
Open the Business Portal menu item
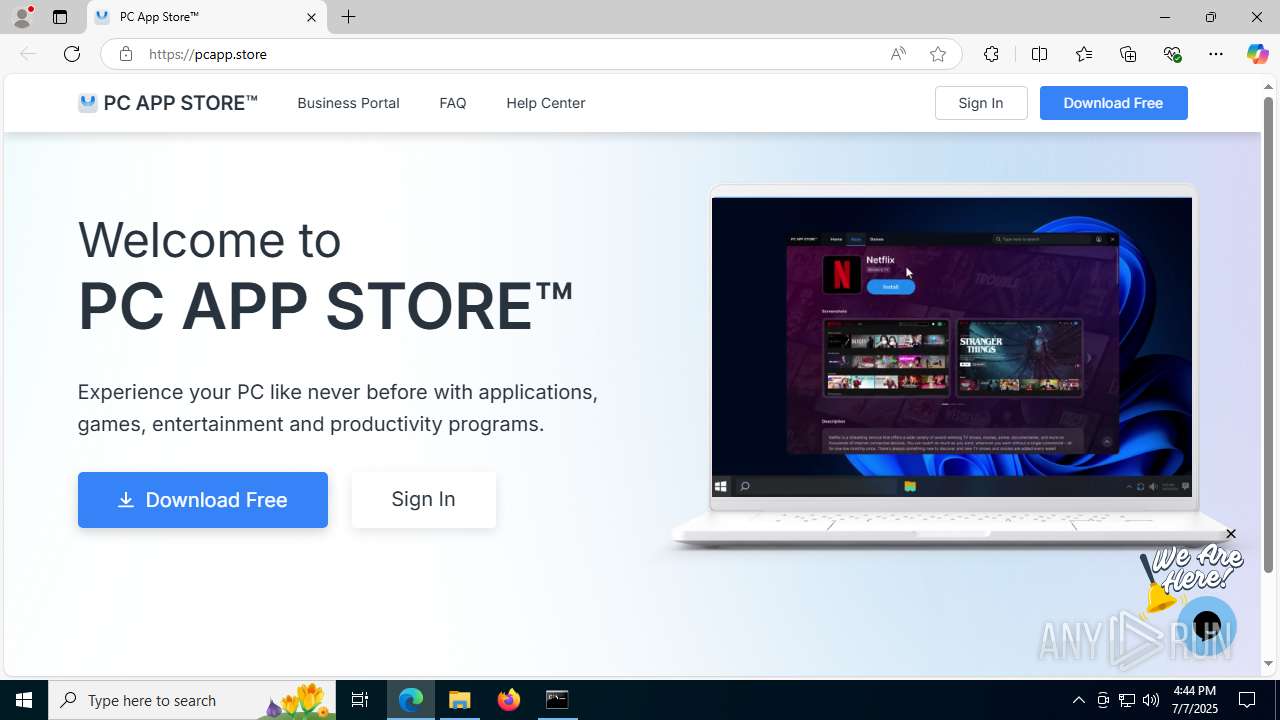tap(348, 103)
